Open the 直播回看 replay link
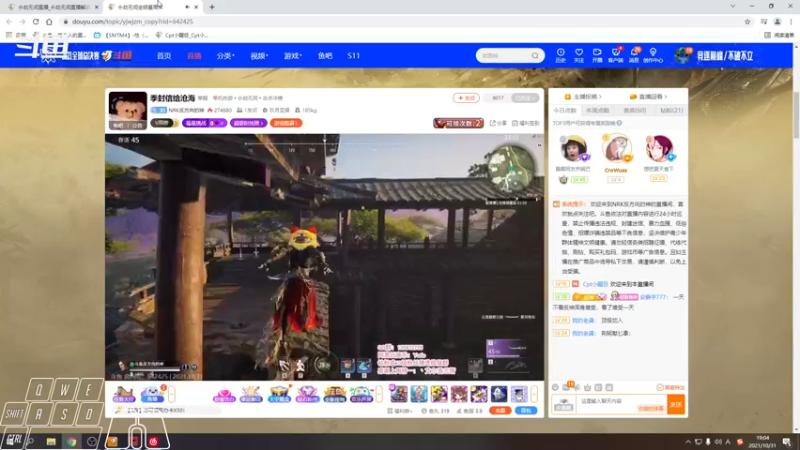The width and height of the screenshot is (800, 450). point(648,96)
